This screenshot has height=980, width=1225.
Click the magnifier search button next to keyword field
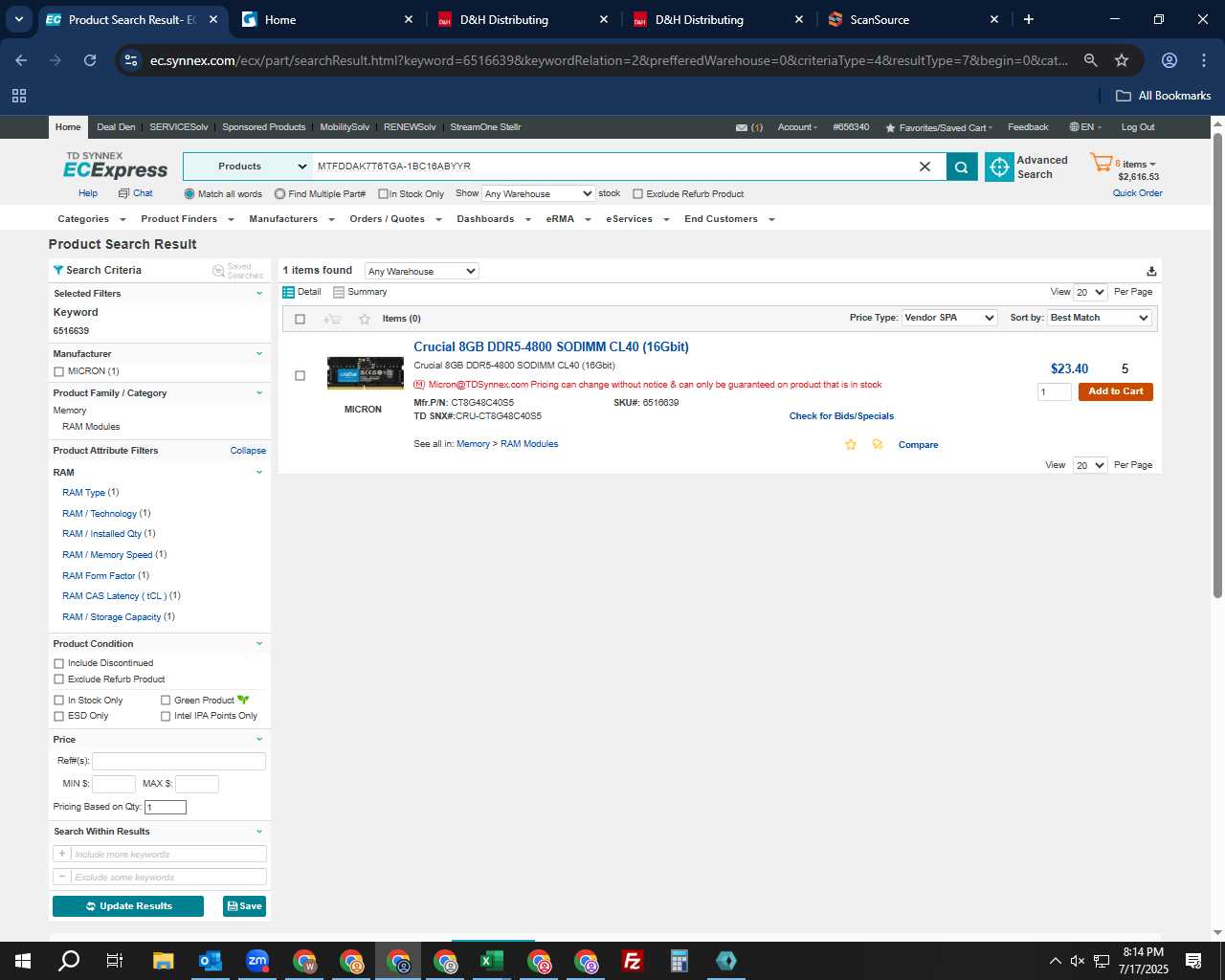961,167
